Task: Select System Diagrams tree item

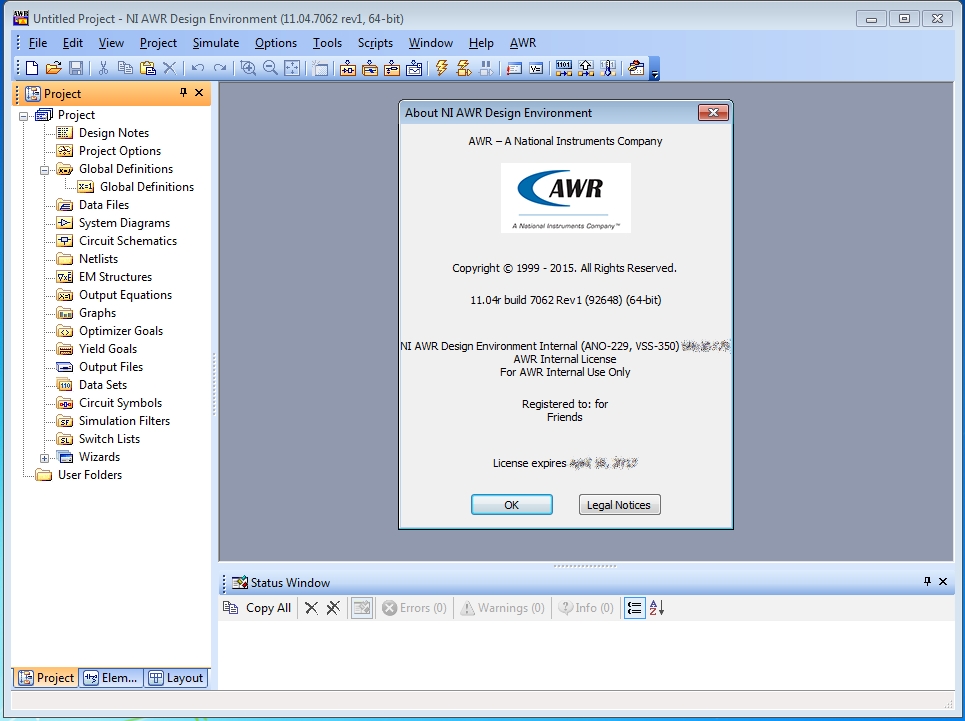Action: coord(124,223)
